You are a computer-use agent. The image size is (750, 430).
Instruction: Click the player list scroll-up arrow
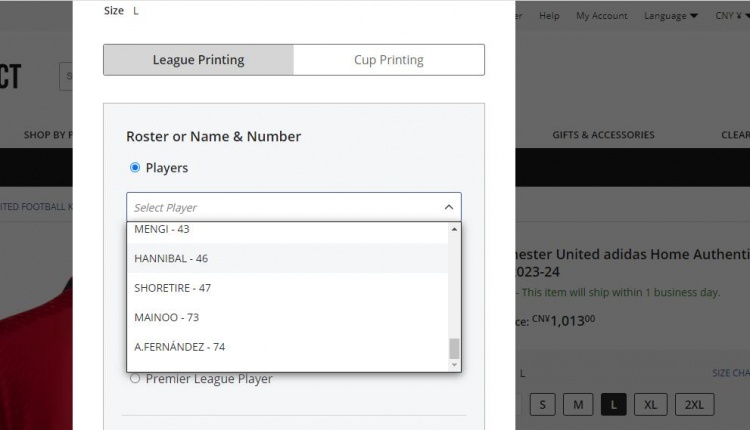[454, 229]
